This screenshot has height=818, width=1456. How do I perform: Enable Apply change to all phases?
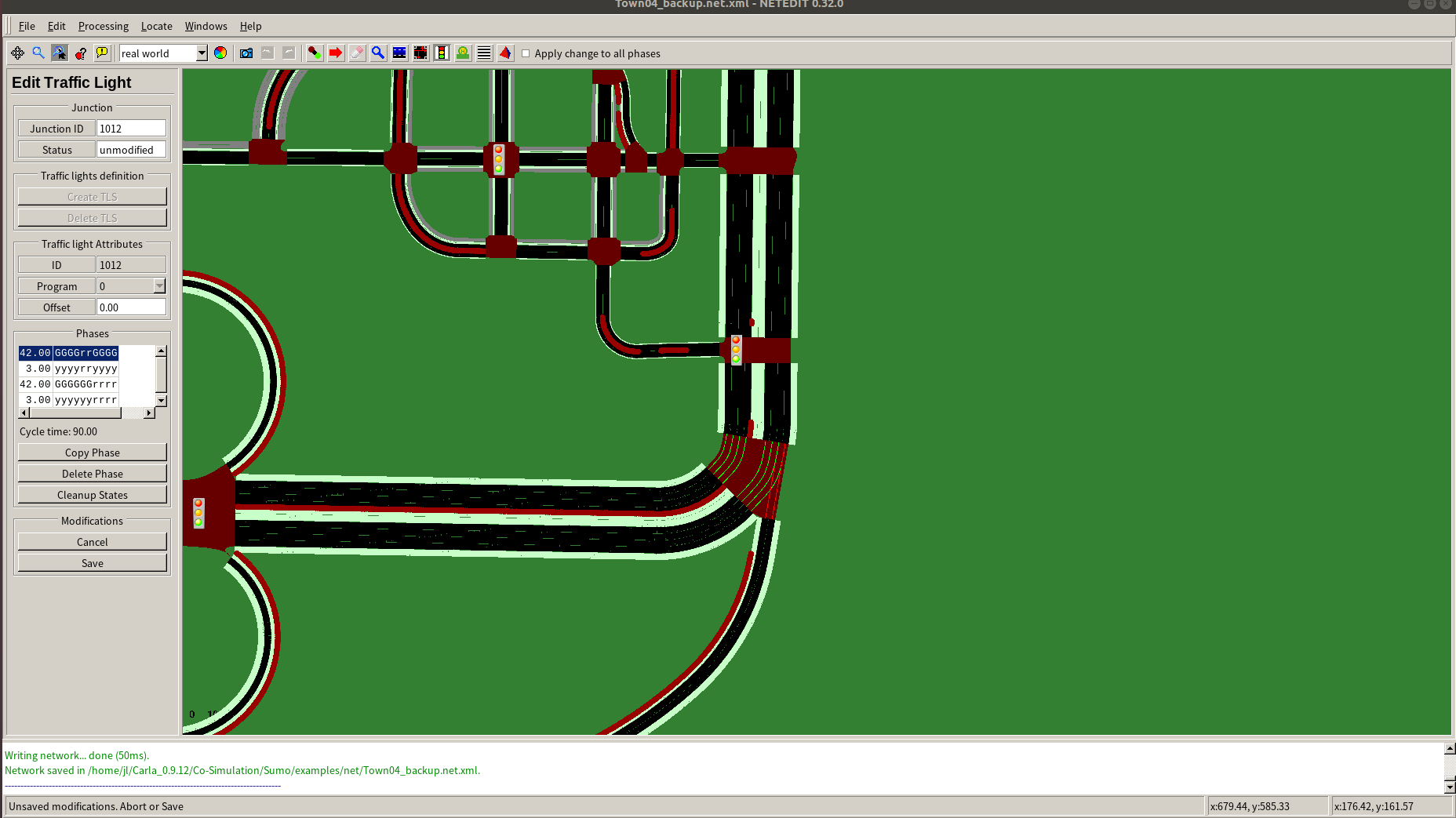[526, 53]
